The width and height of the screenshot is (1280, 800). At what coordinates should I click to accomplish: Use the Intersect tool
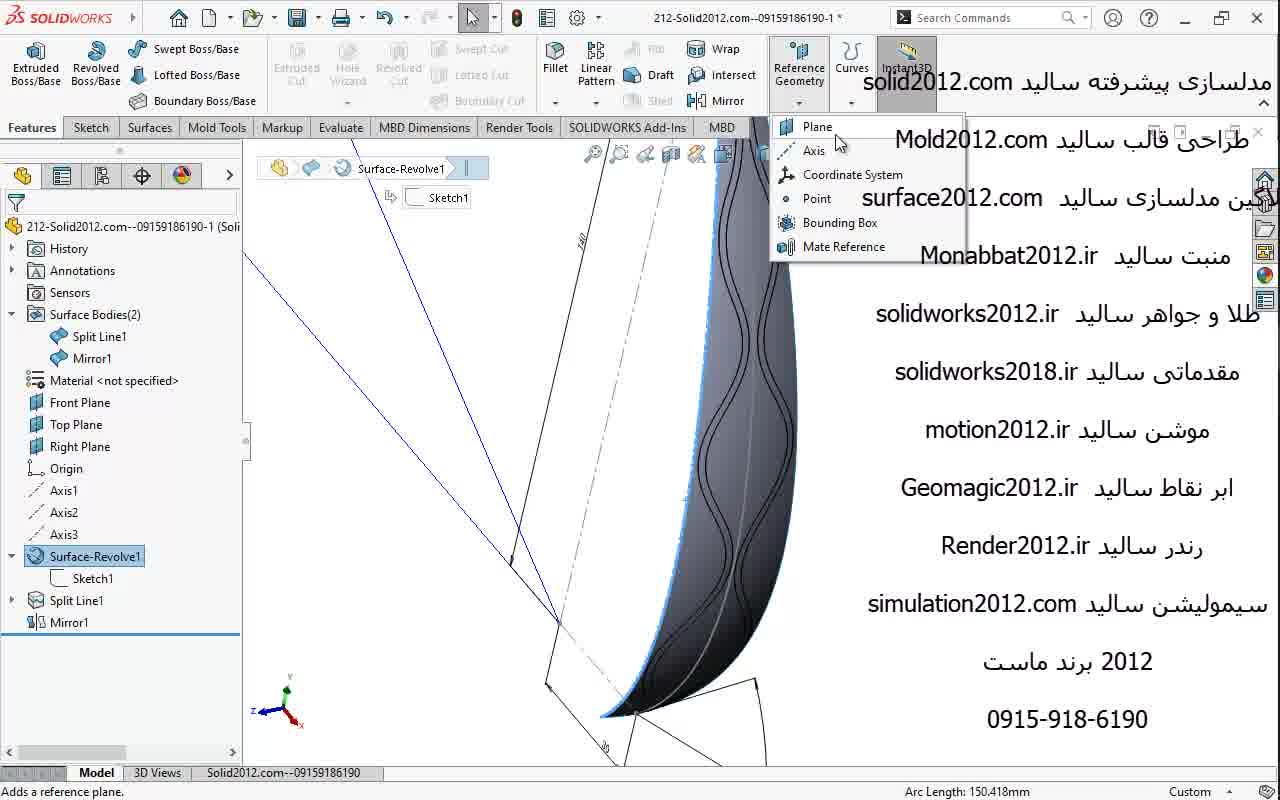[721, 75]
